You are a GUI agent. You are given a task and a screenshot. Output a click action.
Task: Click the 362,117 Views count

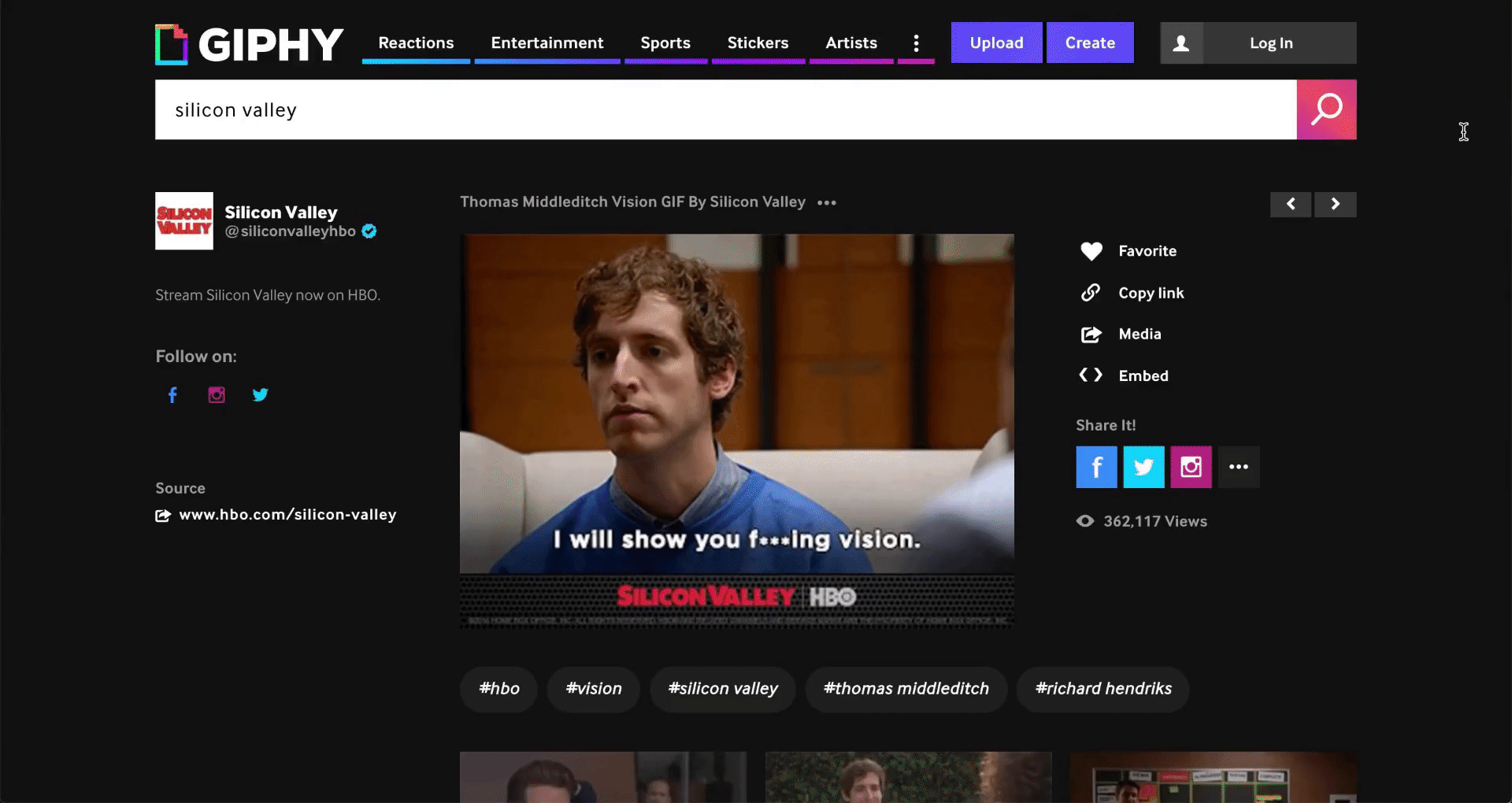pyautogui.click(x=1155, y=521)
